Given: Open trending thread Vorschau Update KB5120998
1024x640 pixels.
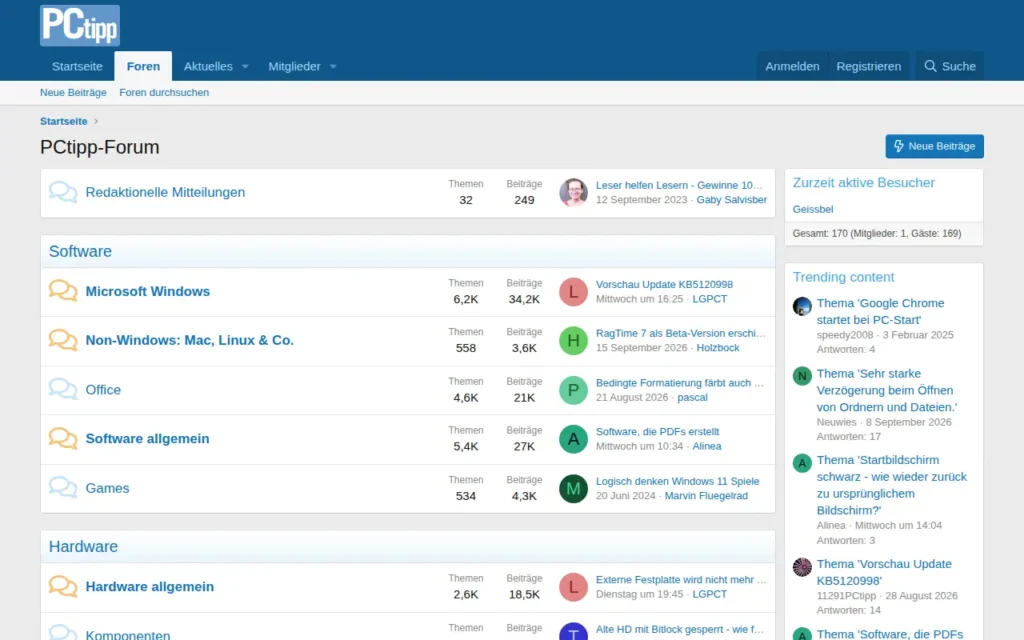Looking at the screenshot, I should coord(884,572).
